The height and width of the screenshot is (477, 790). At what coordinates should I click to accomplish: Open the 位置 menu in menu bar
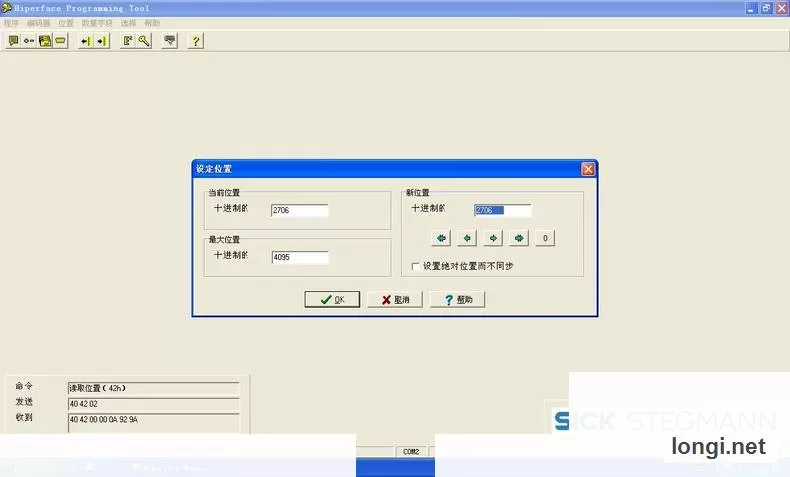[65, 23]
